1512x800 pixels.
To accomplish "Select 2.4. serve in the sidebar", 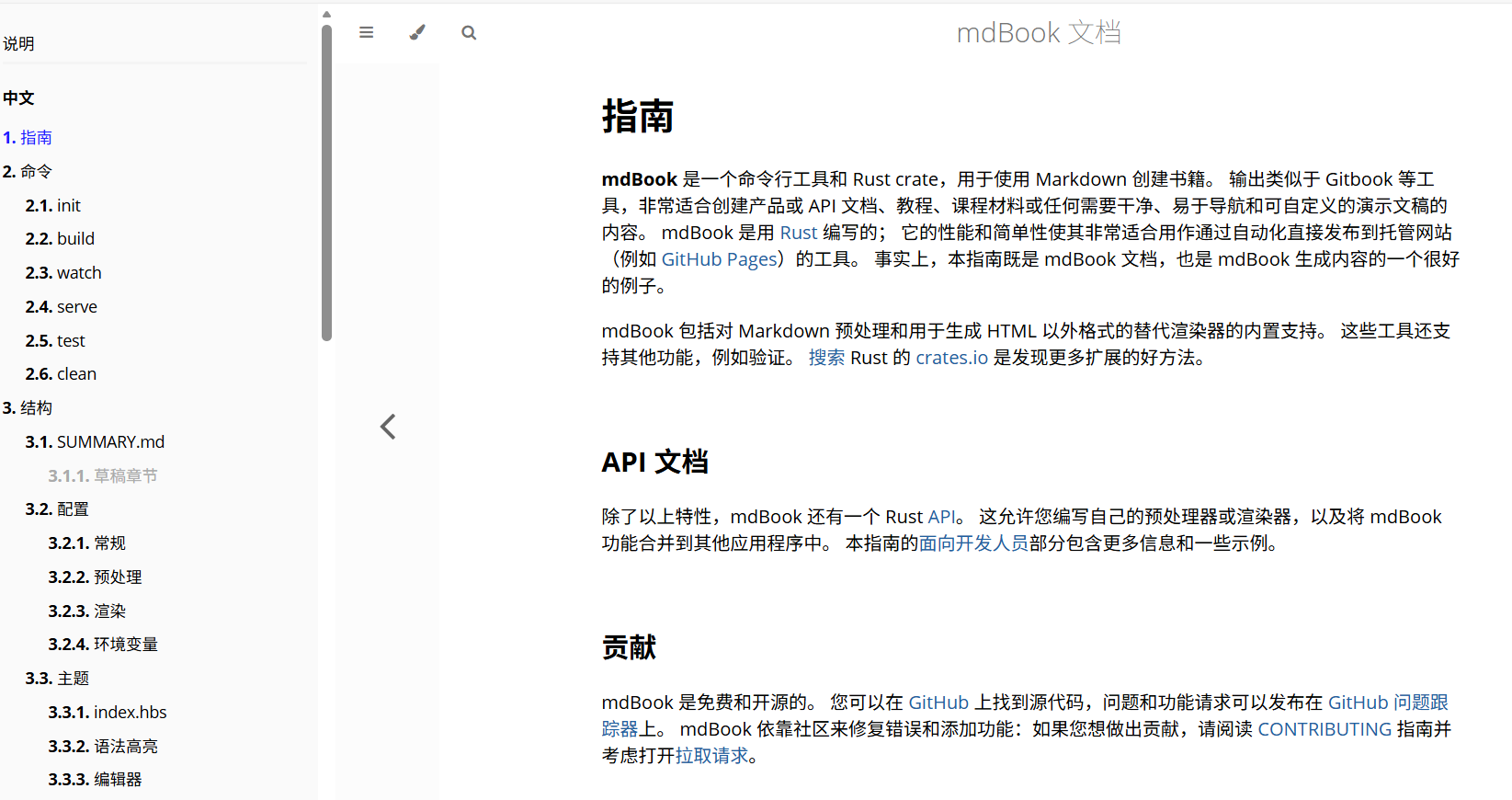I will [x=62, y=306].
